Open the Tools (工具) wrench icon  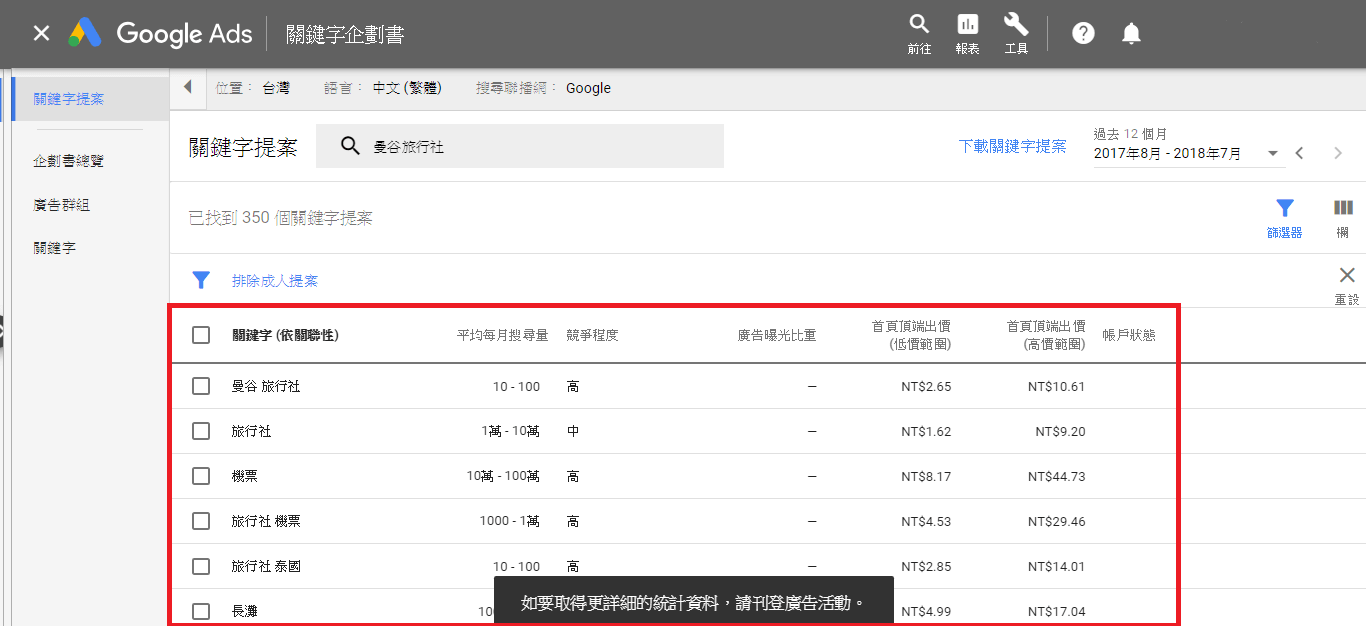(x=1016, y=26)
